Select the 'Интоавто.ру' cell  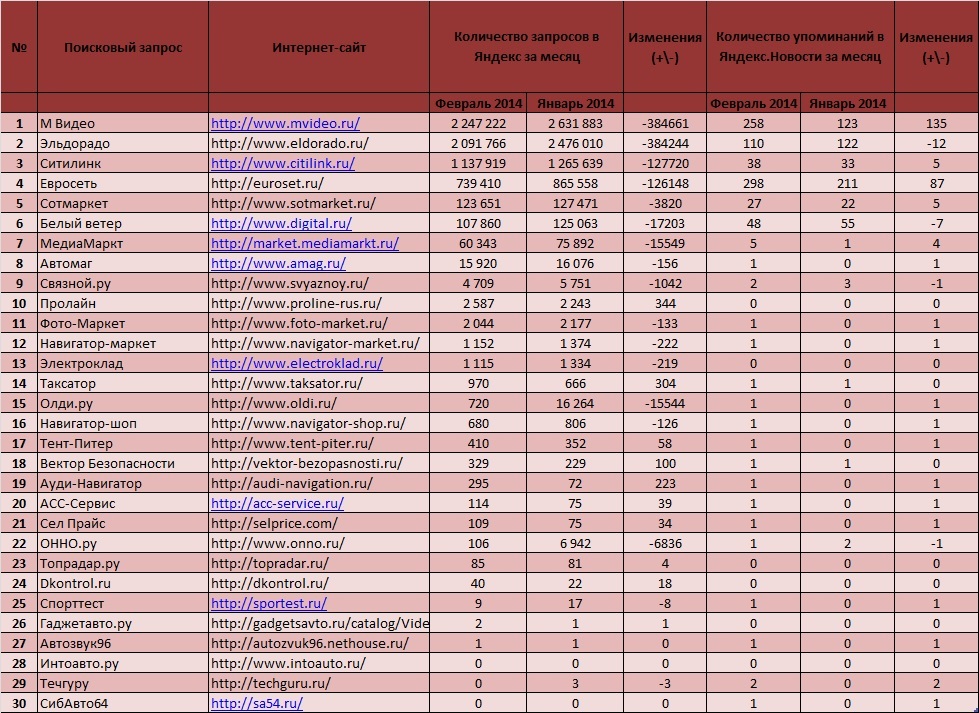pos(123,662)
